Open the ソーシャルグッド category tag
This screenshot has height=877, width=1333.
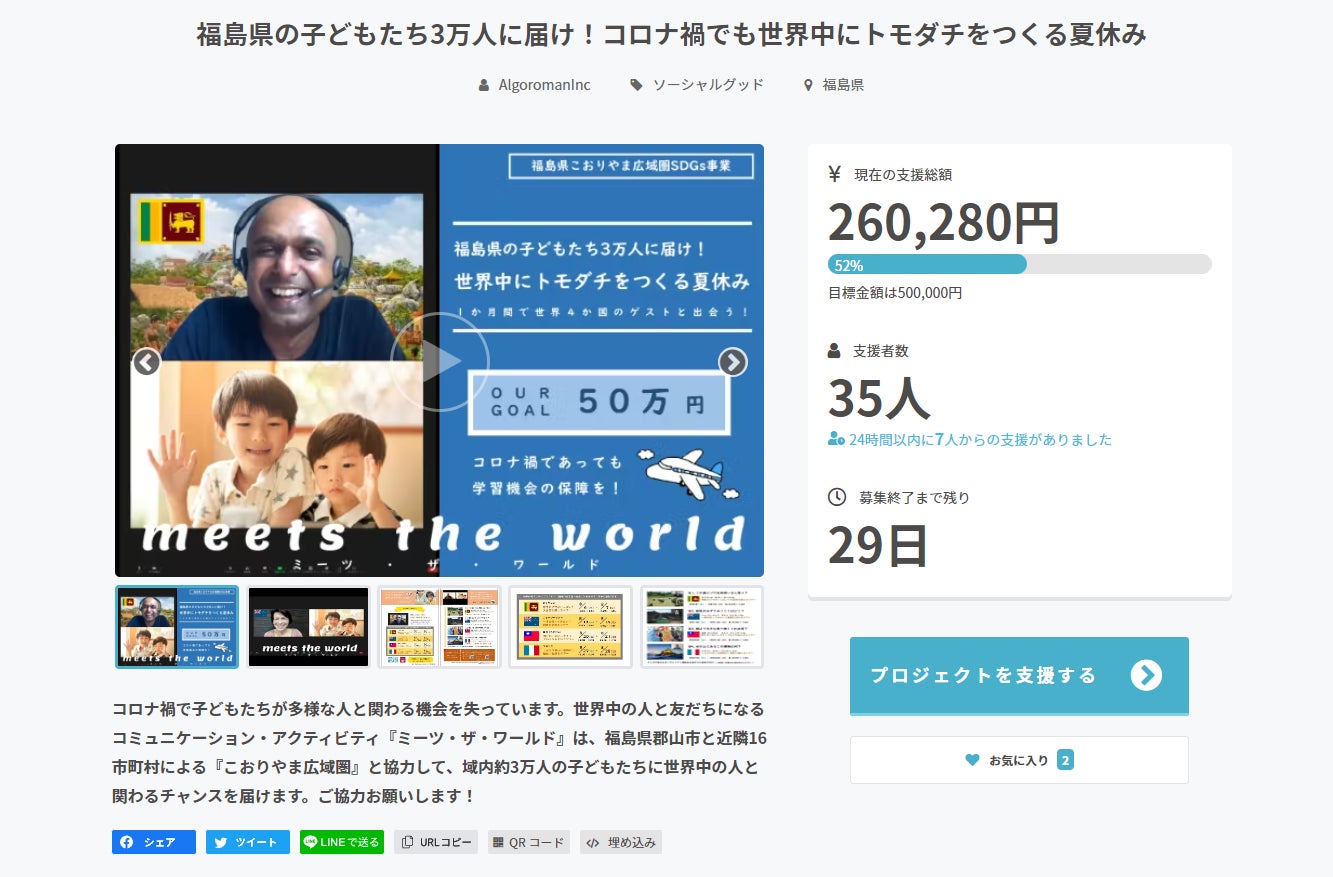click(x=707, y=85)
